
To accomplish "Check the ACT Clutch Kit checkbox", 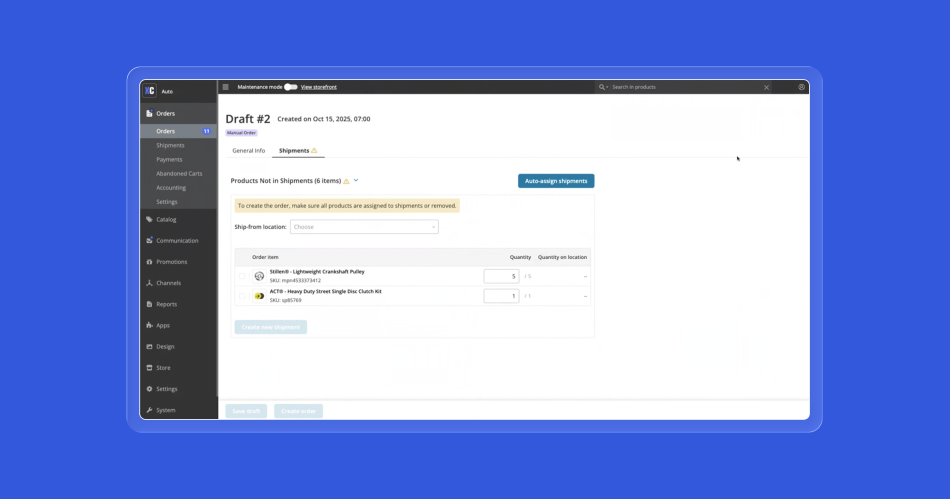I will coord(242,296).
